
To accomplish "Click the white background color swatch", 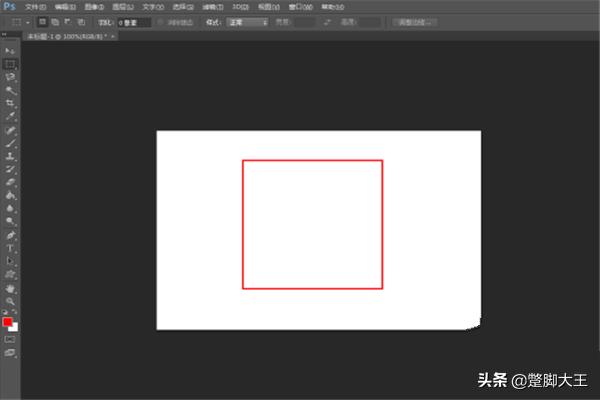I will click(x=15, y=328).
